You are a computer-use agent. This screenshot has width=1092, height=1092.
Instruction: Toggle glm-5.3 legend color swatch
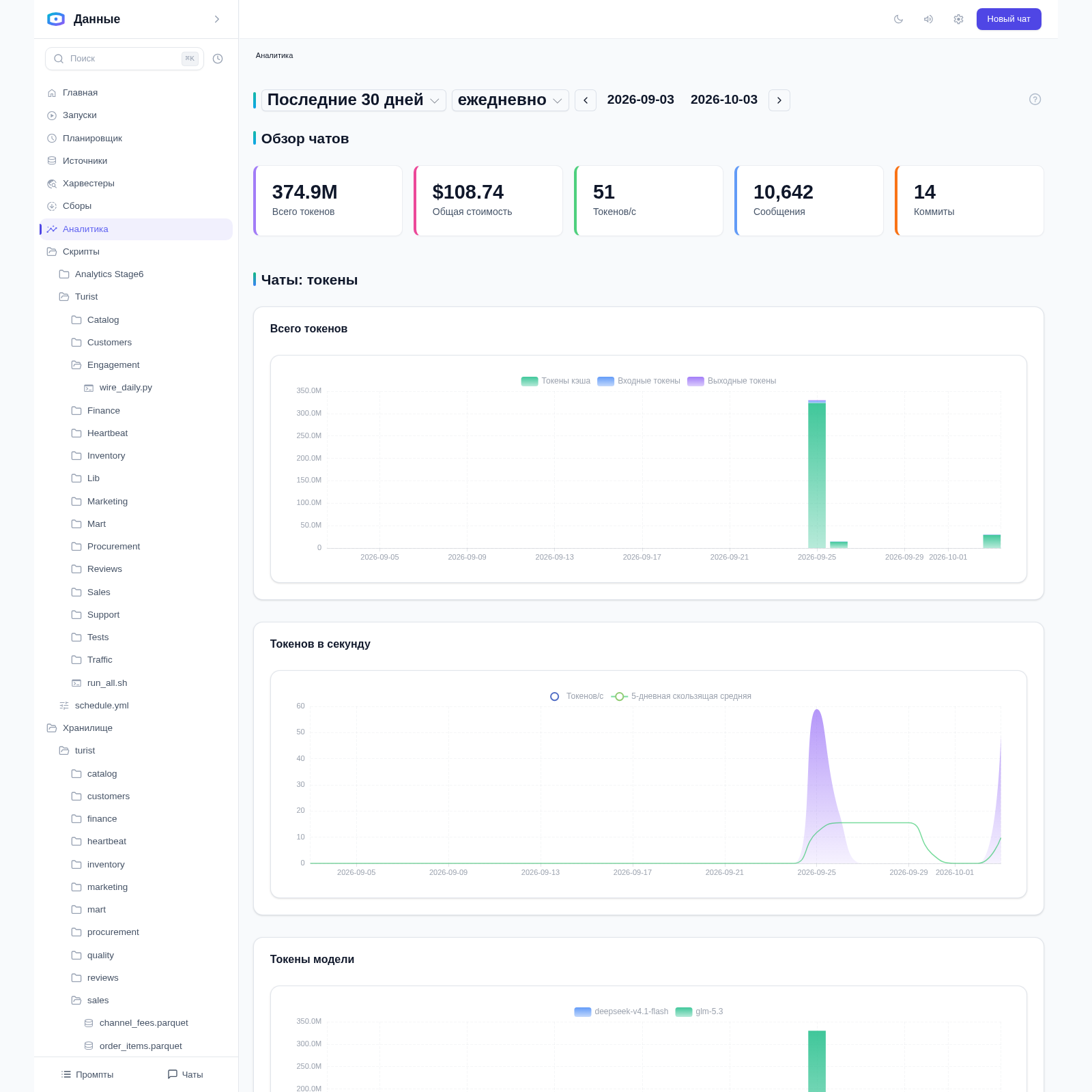tap(684, 1012)
